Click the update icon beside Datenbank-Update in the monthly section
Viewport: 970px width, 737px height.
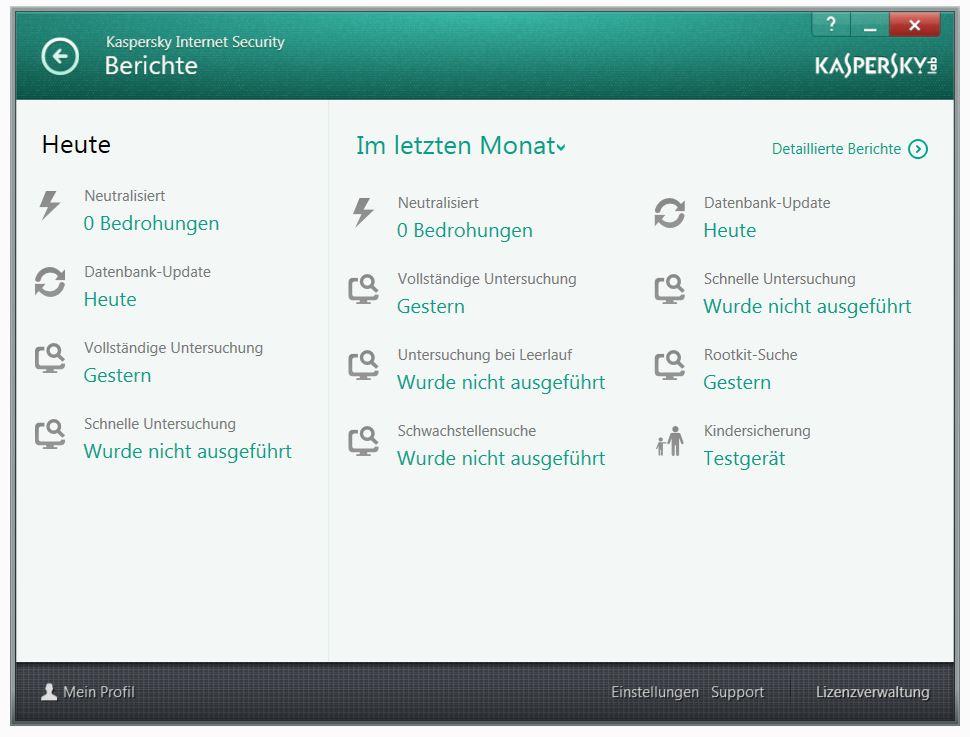click(x=669, y=213)
